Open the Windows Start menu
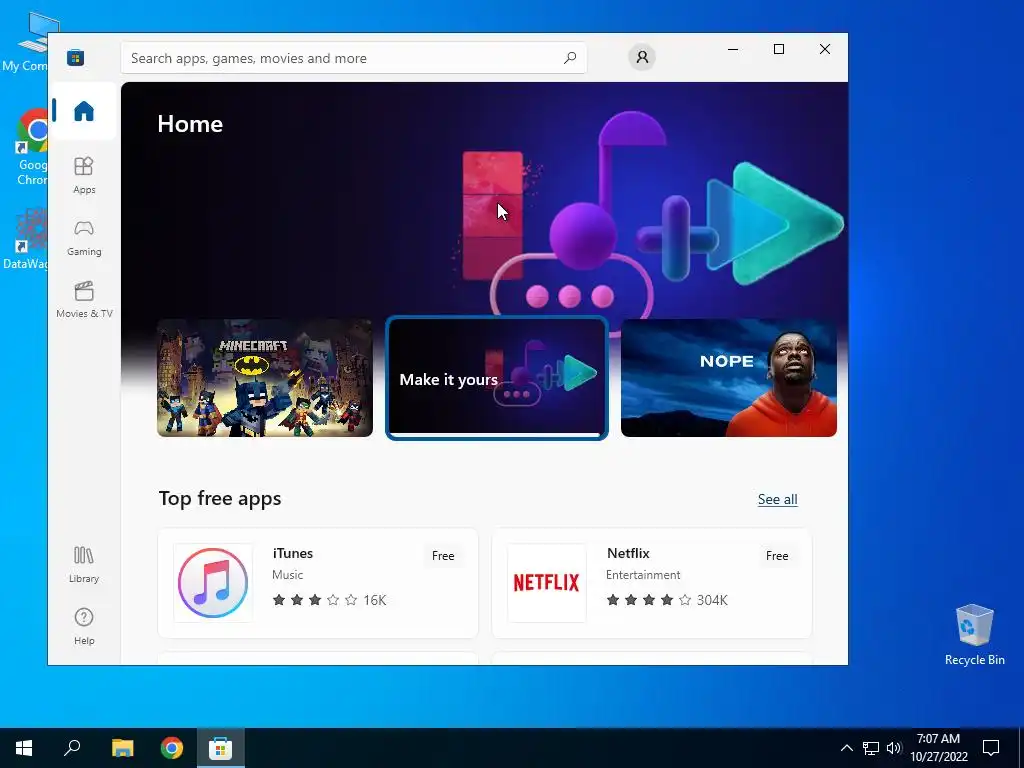The image size is (1024, 768). coord(24,748)
